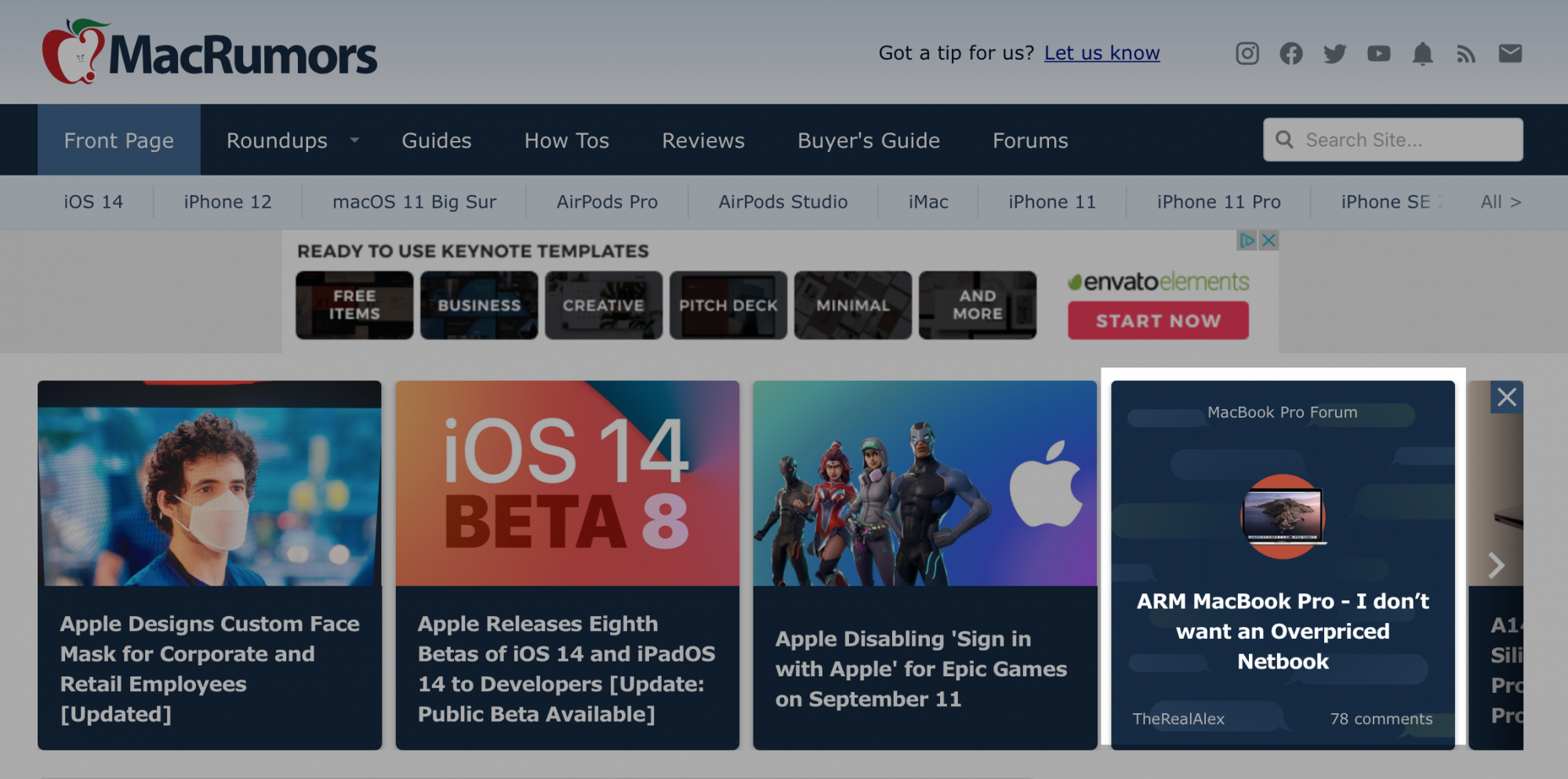Click the Let us know link
The height and width of the screenshot is (779, 1568).
(x=1102, y=53)
